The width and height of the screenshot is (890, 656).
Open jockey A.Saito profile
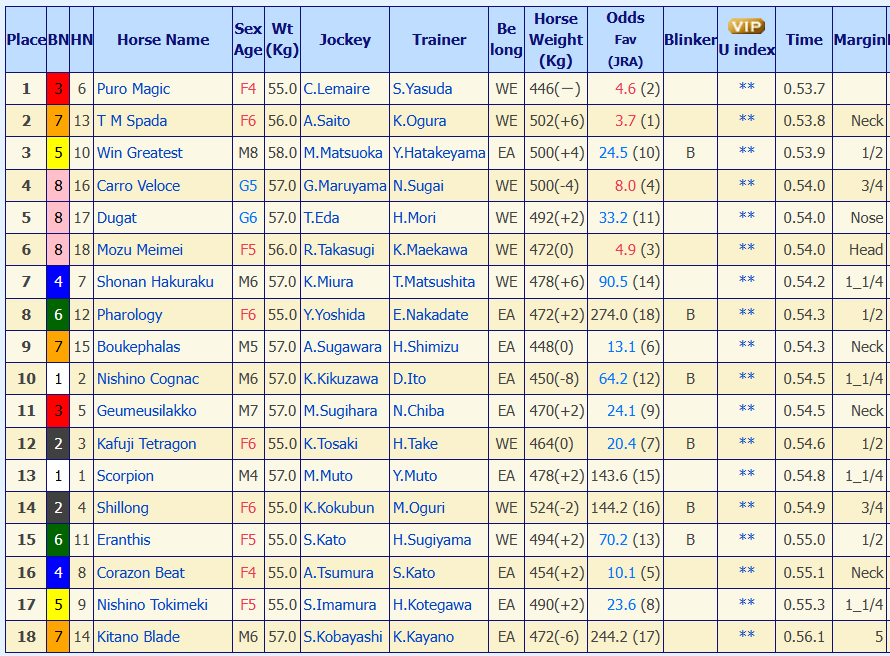point(326,121)
